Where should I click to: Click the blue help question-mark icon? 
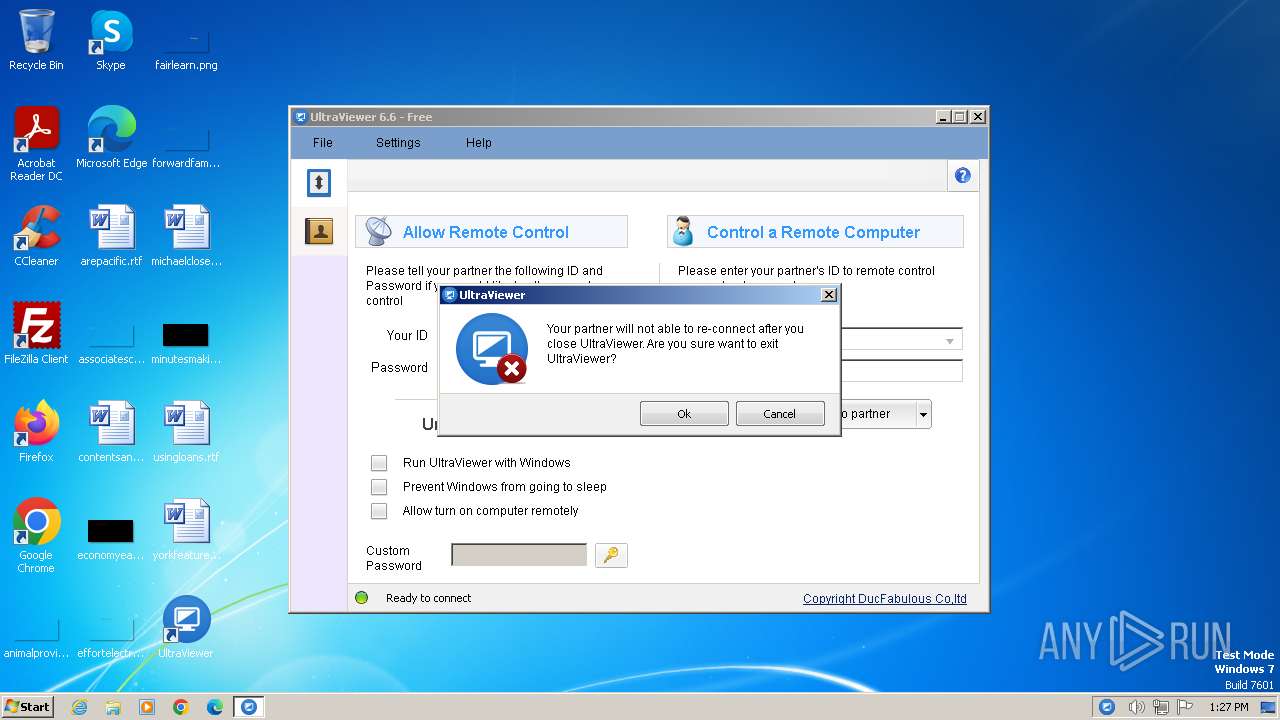click(962, 176)
